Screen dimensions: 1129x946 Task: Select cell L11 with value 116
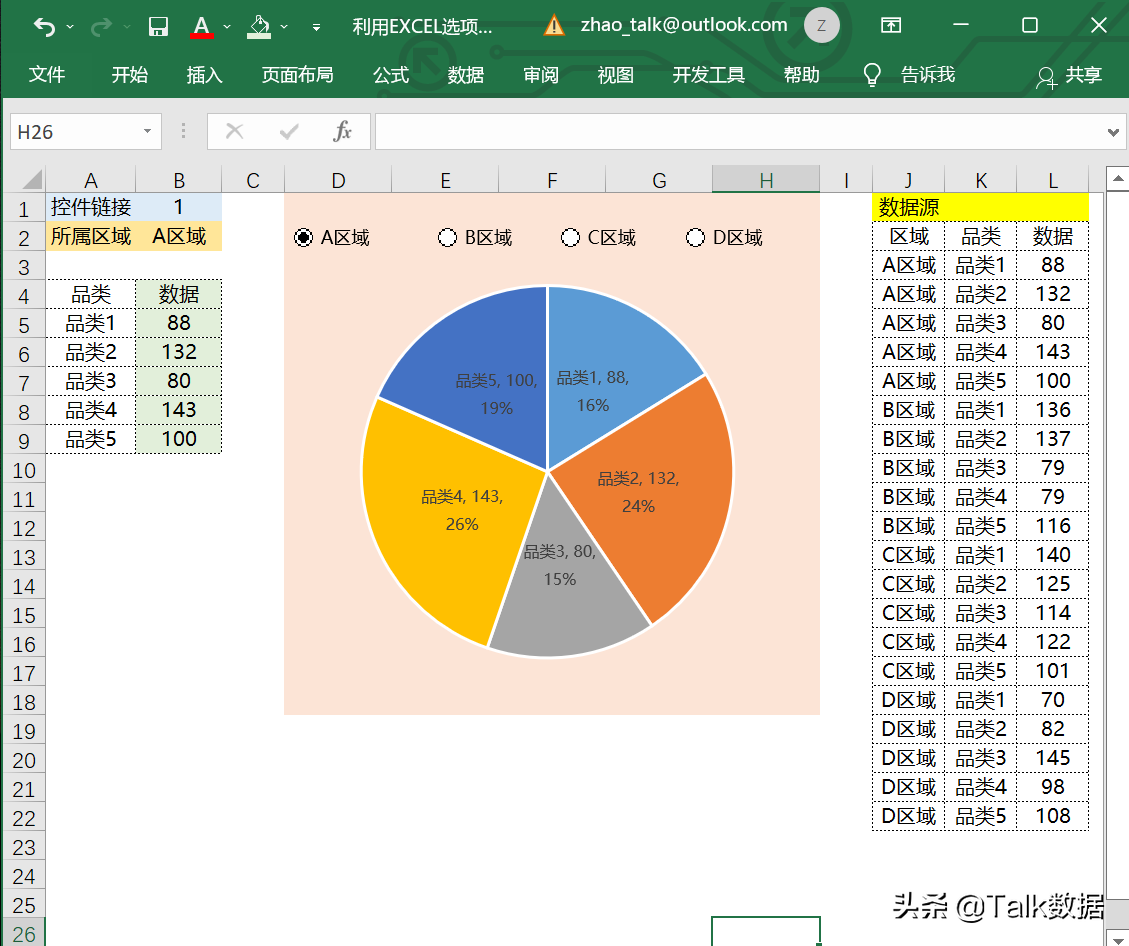point(1053,526)
